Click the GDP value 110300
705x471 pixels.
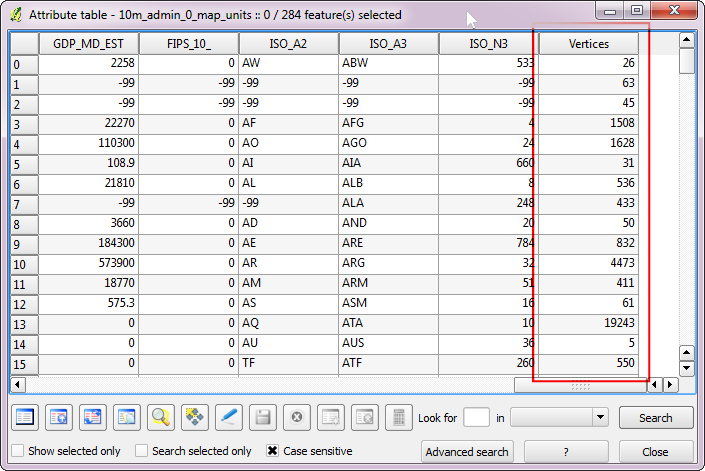(89, 143)
